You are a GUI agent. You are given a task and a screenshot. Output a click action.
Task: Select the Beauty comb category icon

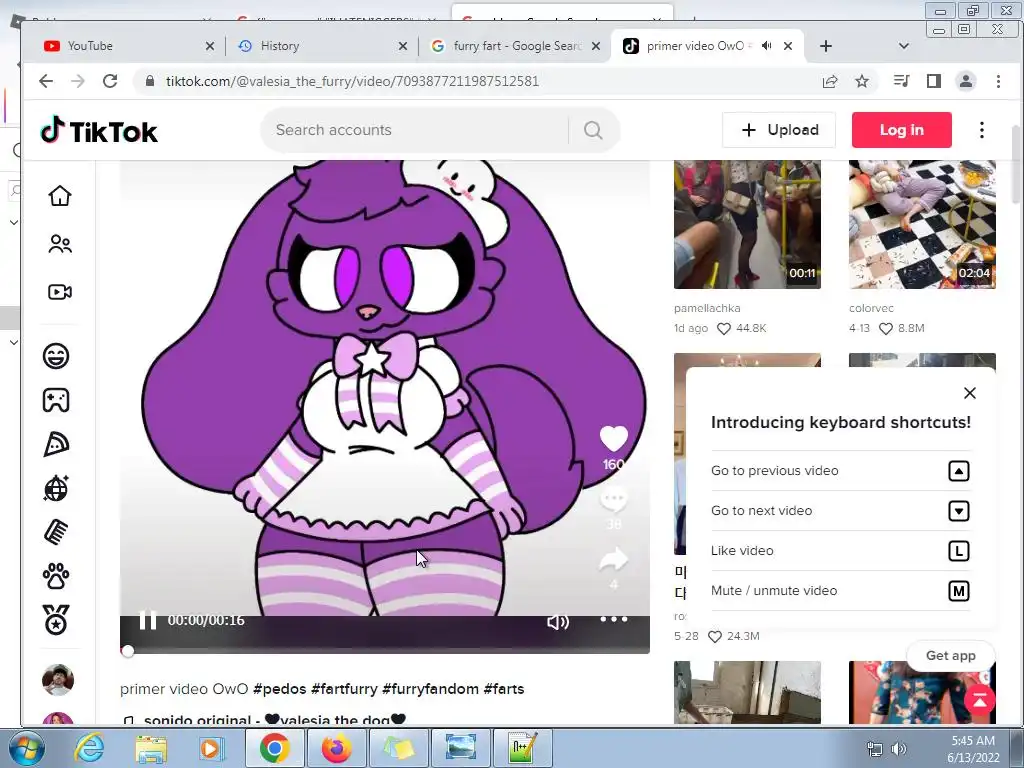[x=56, y=532]
